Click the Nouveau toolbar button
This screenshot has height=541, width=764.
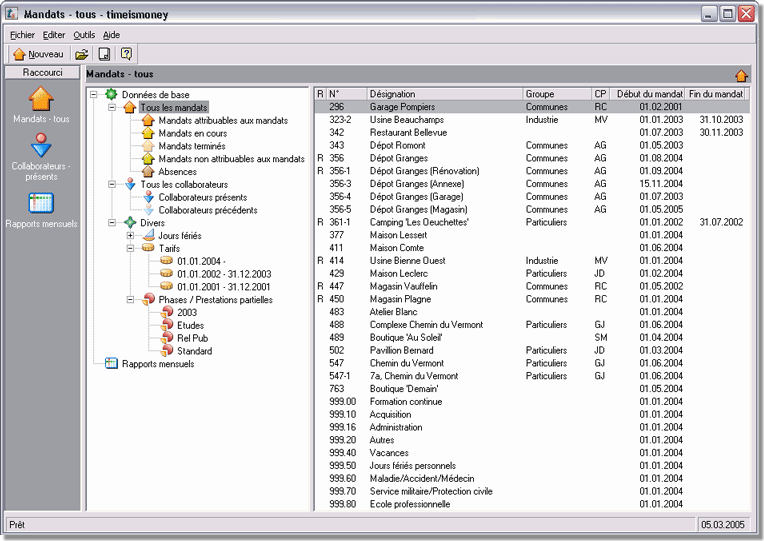click(38, 54)
